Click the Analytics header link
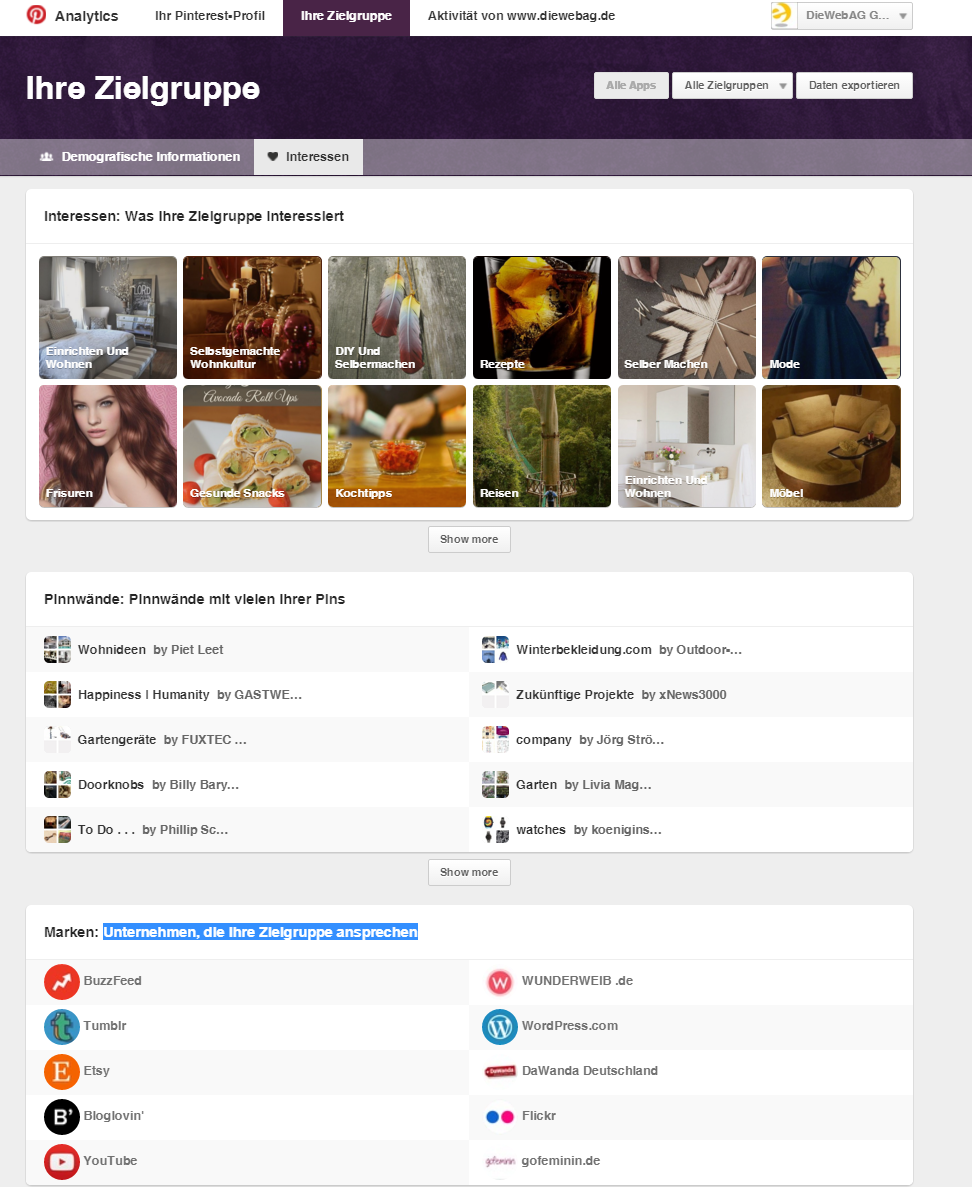 click(x=86, y=16)
